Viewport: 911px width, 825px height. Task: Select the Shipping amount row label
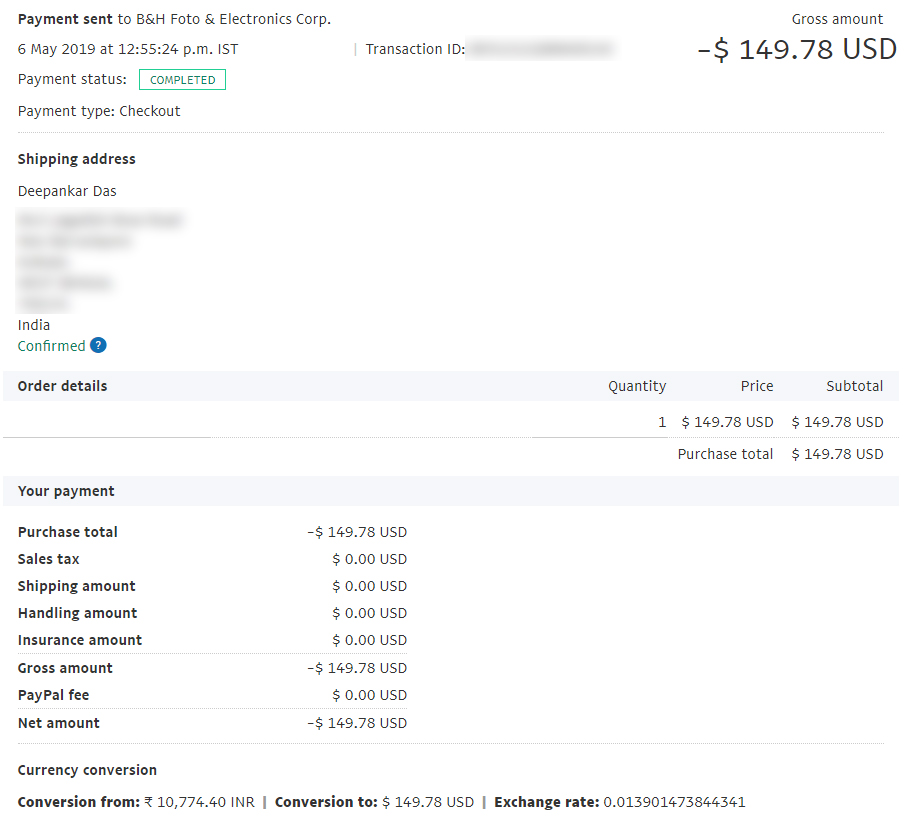[x=76, y=586]
